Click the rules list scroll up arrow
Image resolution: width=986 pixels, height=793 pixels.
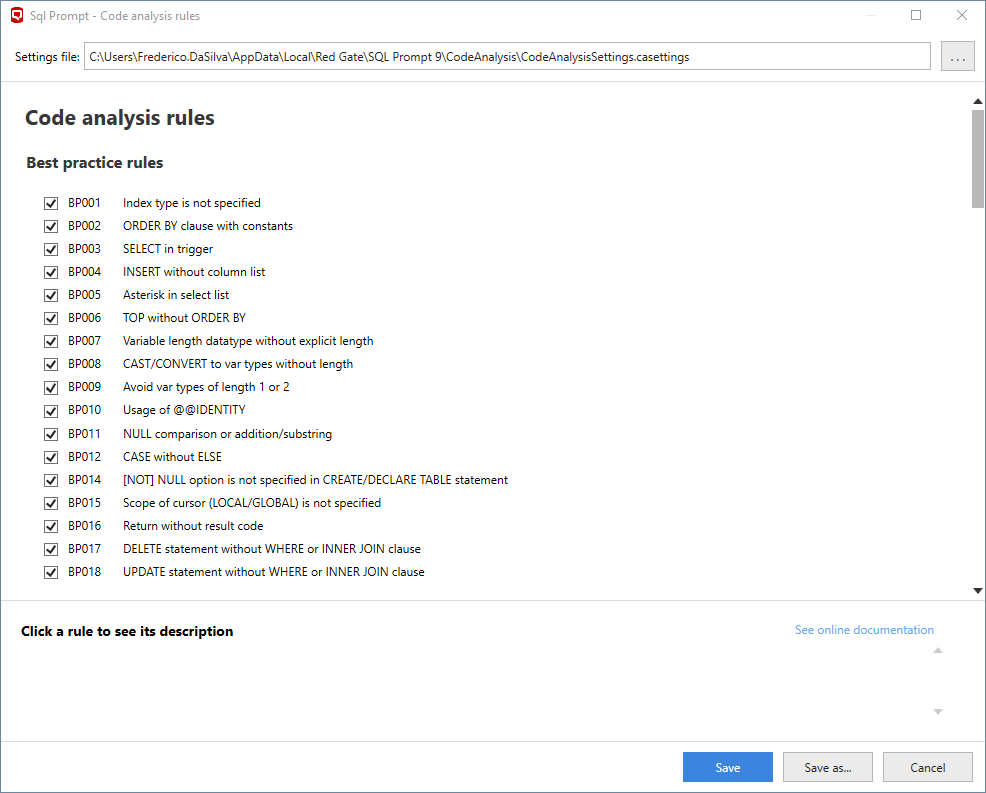point(977,101)
